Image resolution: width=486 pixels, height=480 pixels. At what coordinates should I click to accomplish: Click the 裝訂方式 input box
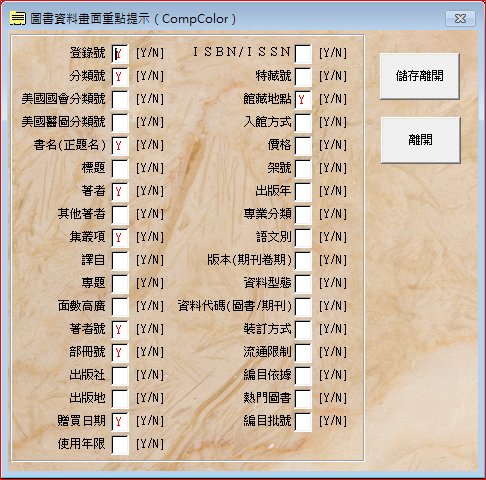coord(303,330)
